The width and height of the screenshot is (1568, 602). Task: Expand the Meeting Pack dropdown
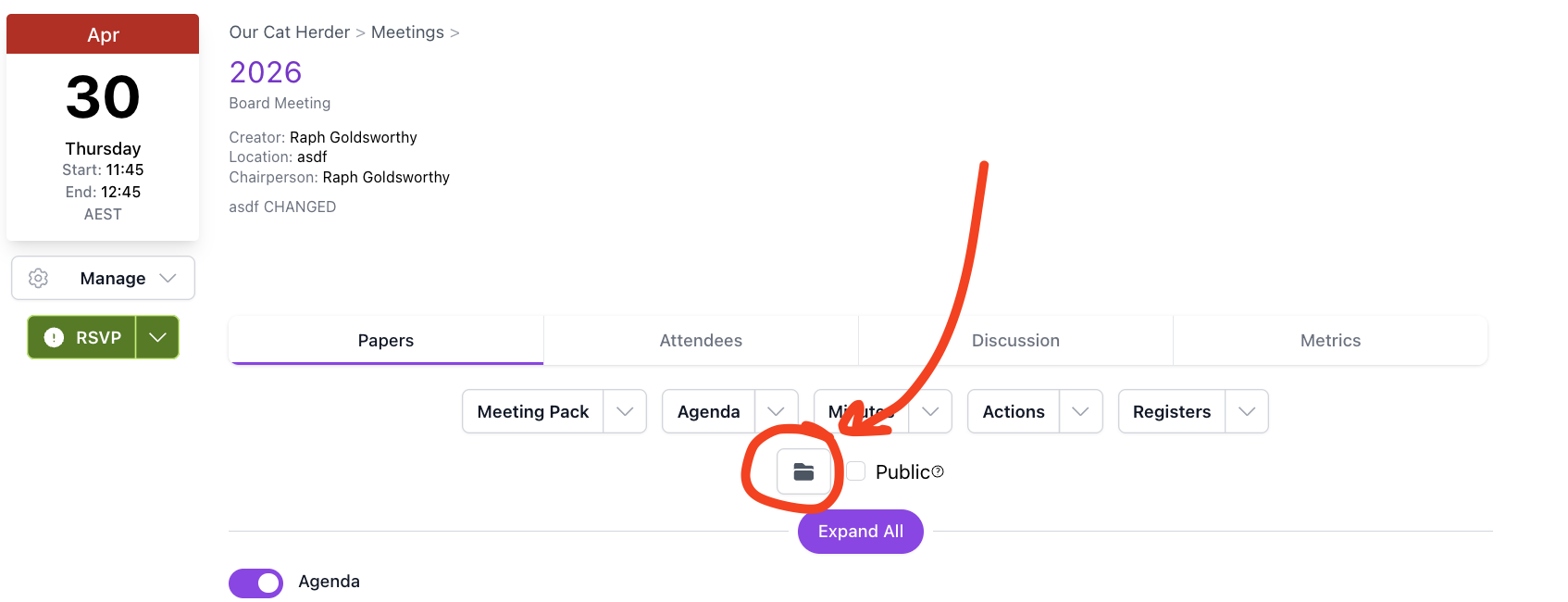point(627,411)
